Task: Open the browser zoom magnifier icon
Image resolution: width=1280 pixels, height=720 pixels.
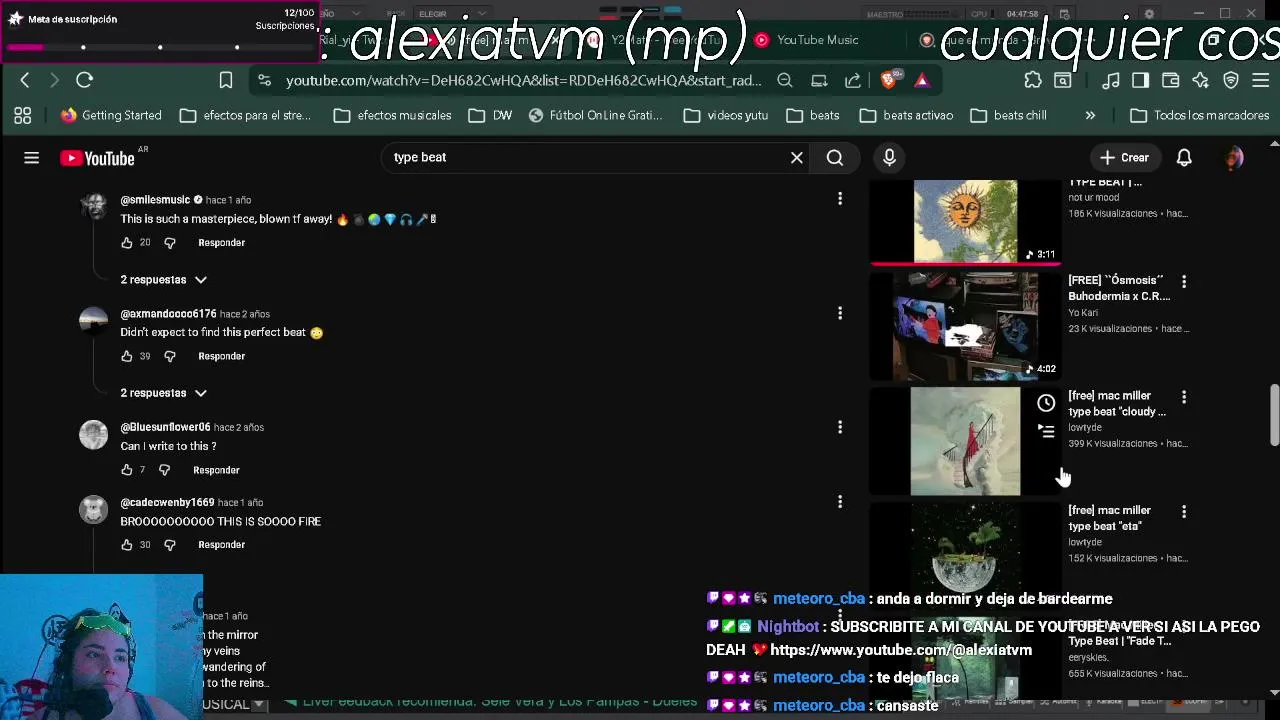Action: [x=785, y=80]
